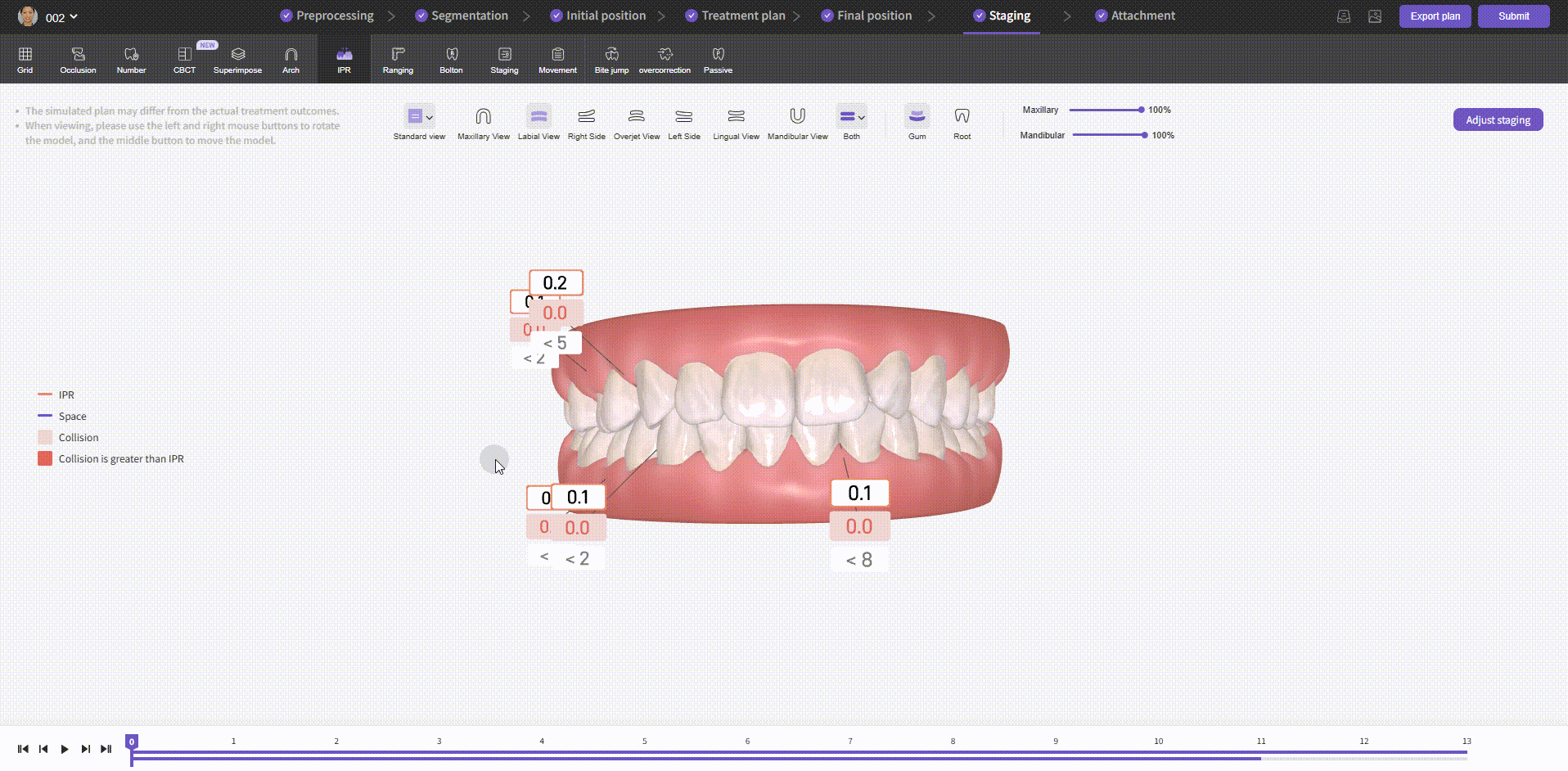This screenshot has height=771, width=1568.
Task: Open the Staging toolbar tool
Action: pos(504,60)
